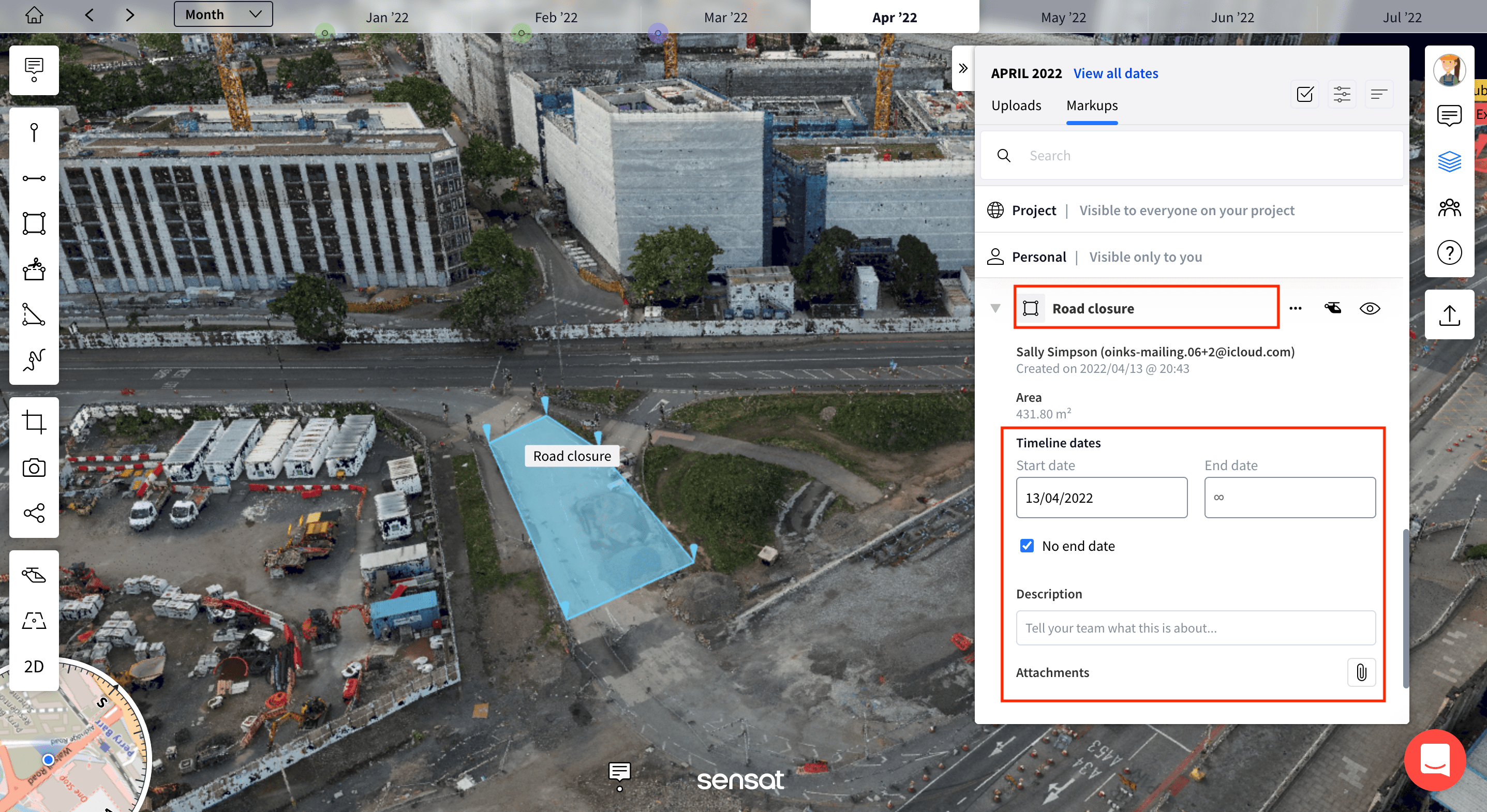The width and height of the screenshot is (1487, 812).
Task: Select the line measurement tool
Action: (x=34, y=178)
